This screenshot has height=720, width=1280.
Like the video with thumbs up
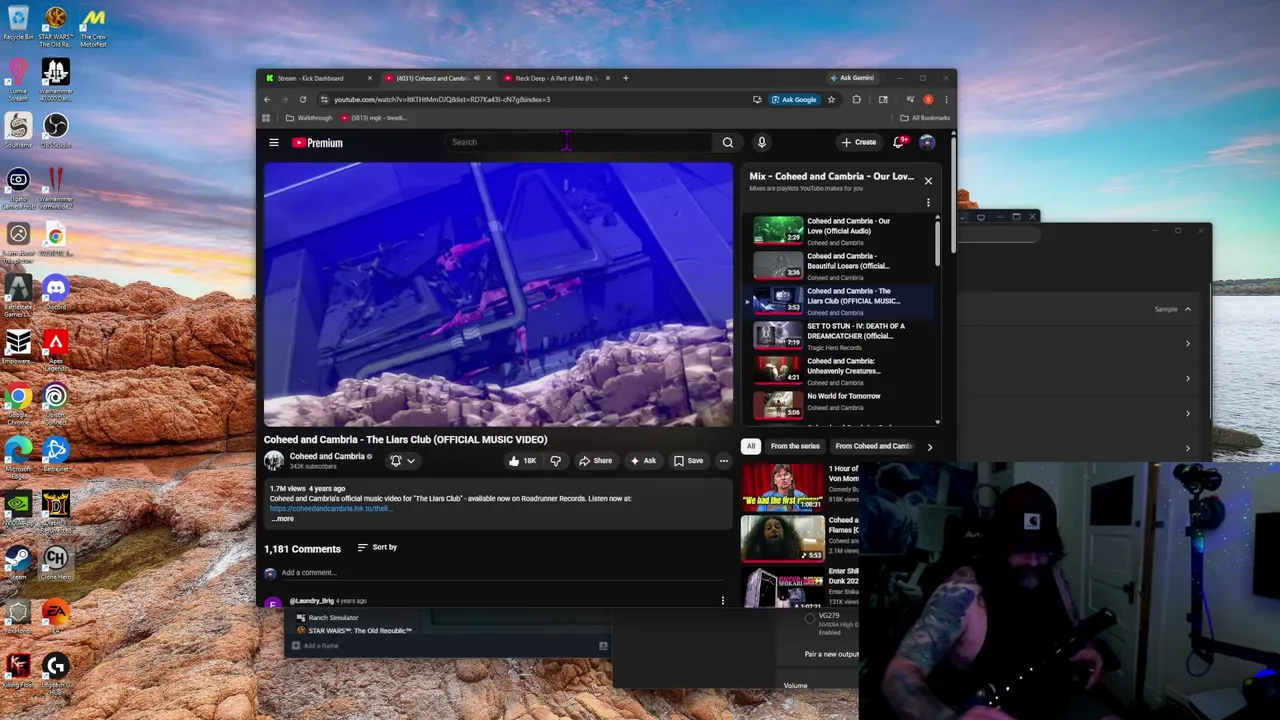click(x=521, y=461)
